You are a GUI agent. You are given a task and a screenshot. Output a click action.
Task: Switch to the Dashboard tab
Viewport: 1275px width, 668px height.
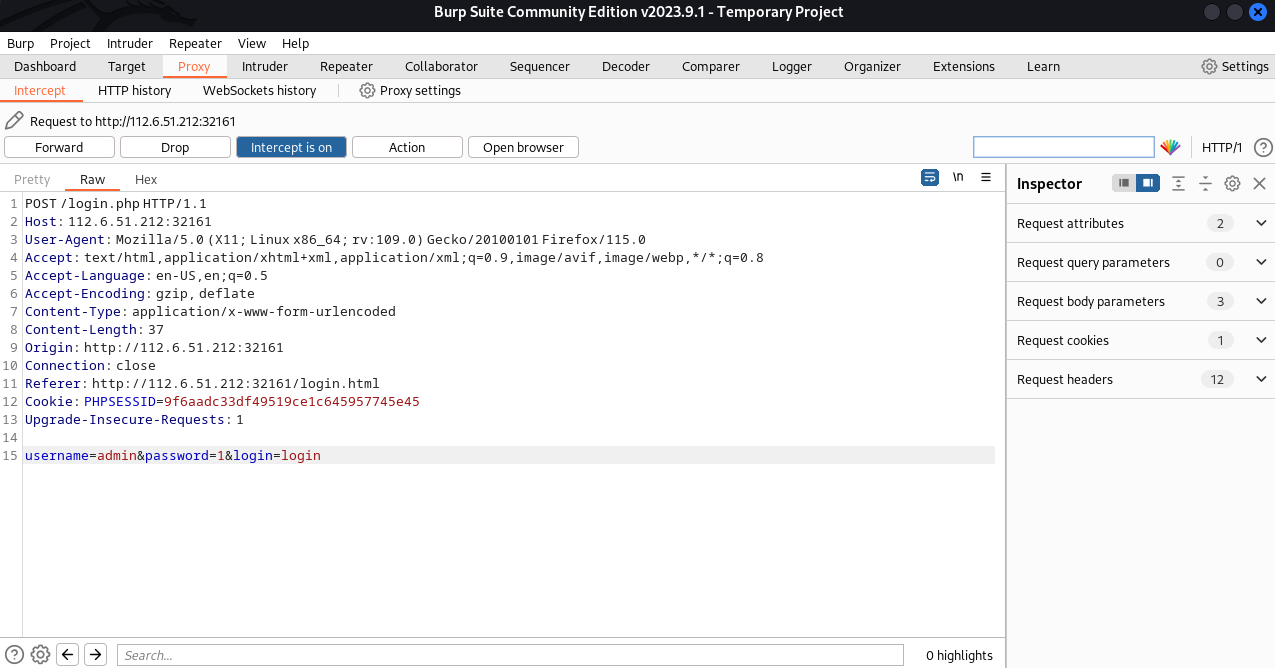(x=45, y=66)
